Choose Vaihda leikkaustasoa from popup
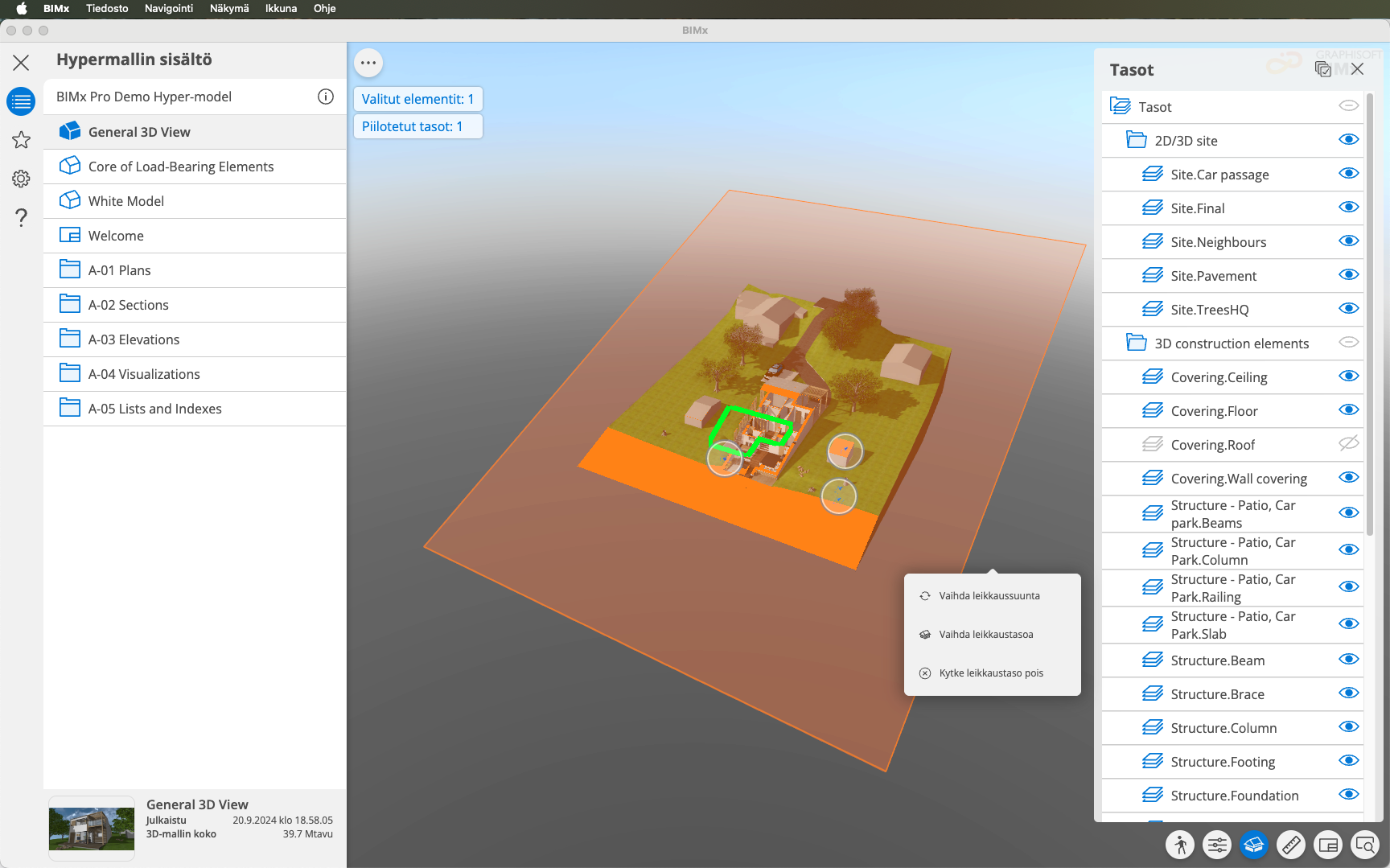1390x868 pixels. [x=992, y=635]
